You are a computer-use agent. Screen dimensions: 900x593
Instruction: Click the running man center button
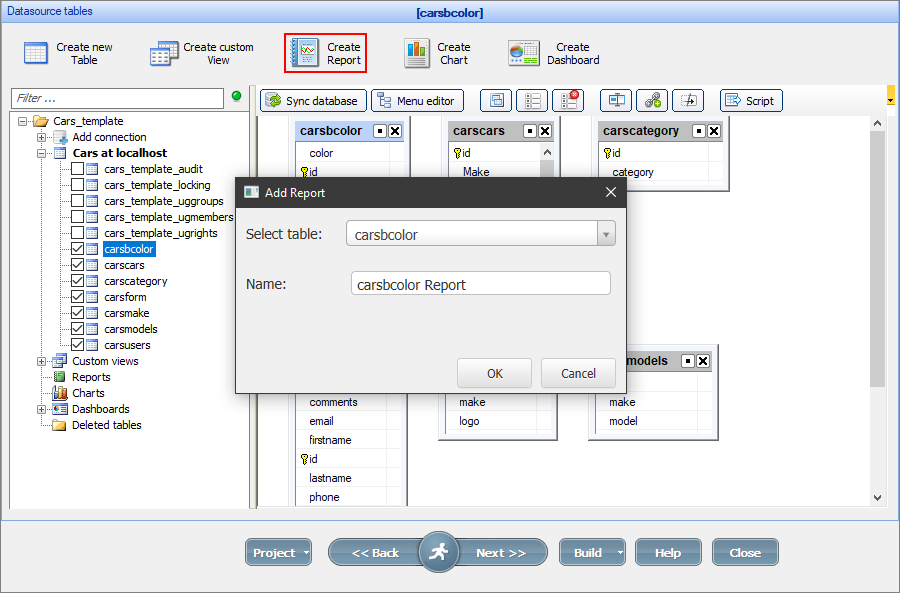(438, 552)
